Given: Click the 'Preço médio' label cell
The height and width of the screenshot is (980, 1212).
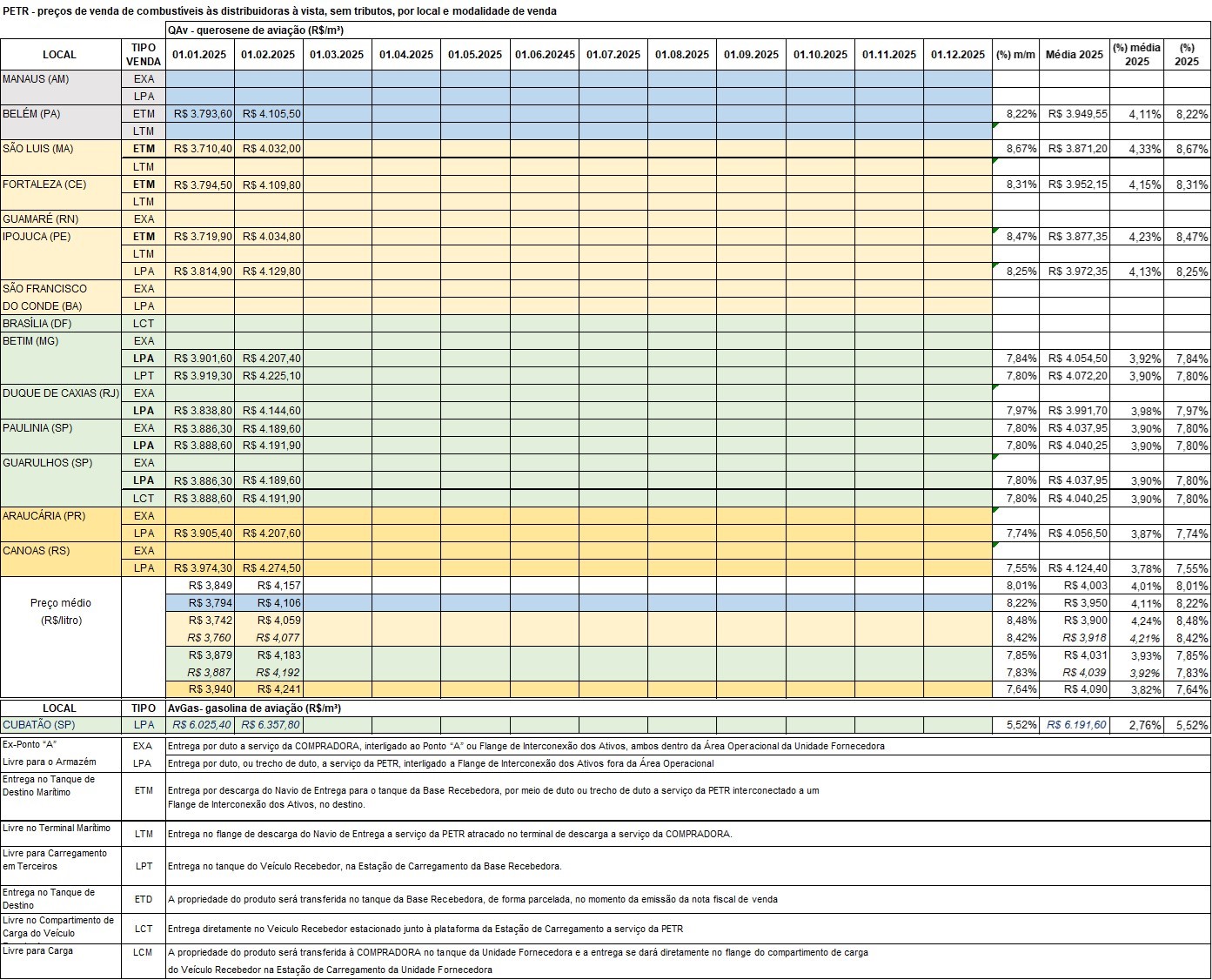Looking at the screenshot, I should click(61, 603).
